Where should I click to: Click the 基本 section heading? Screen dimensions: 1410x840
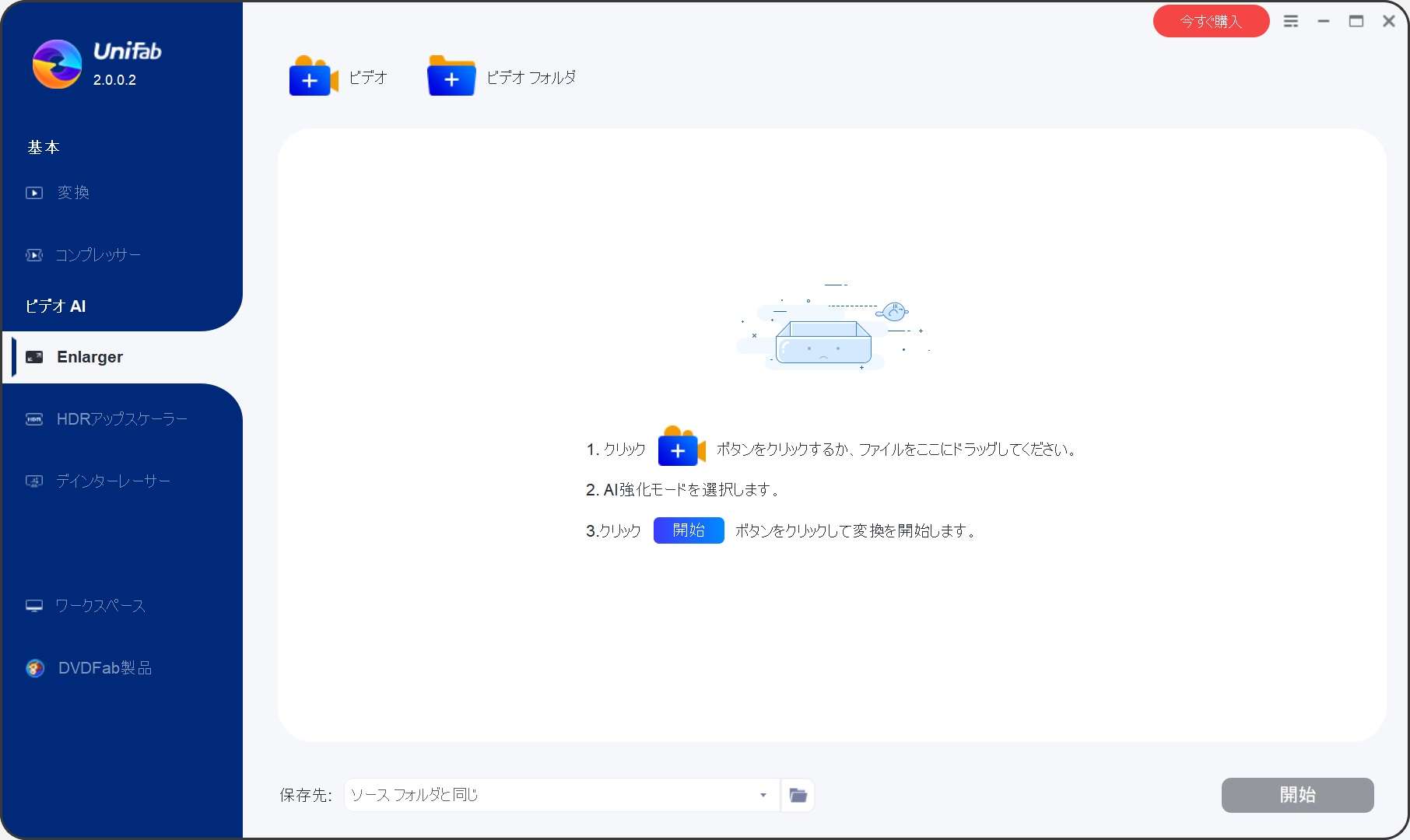point(44,147)
